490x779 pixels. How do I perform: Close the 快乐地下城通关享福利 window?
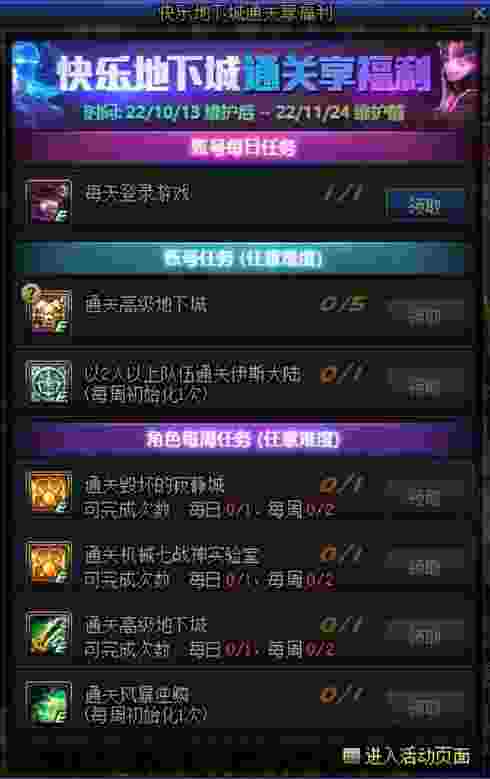tap(479, 13)
